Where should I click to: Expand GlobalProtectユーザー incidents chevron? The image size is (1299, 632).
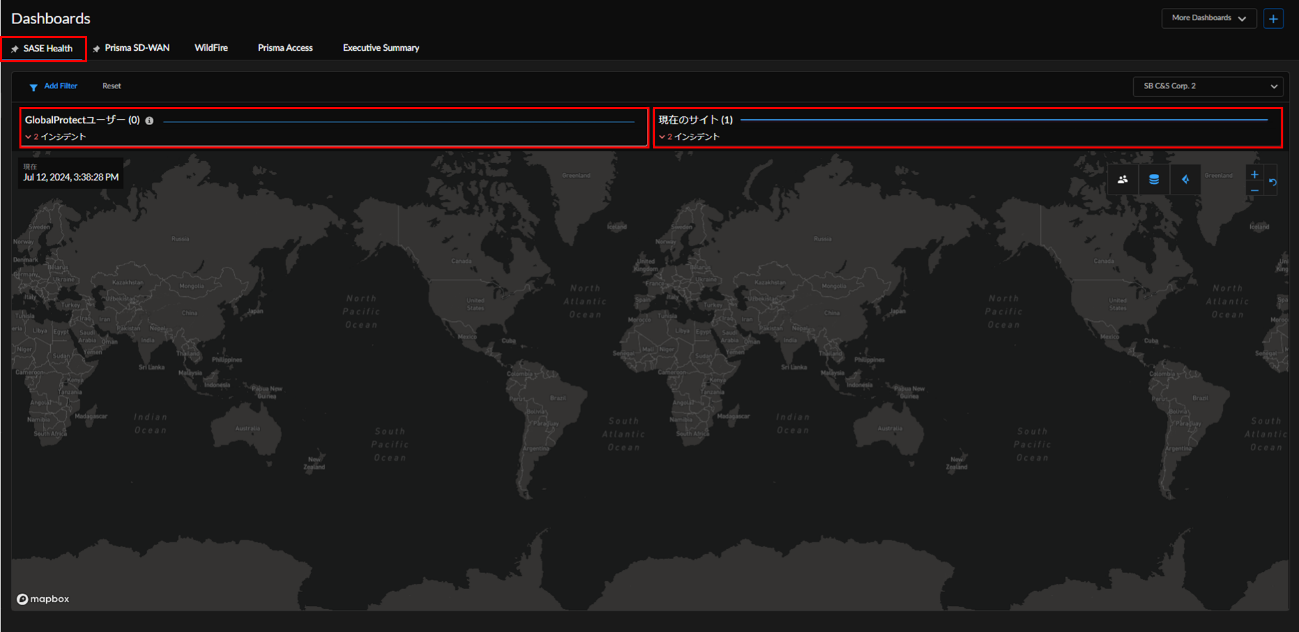(x=28, y=137)
